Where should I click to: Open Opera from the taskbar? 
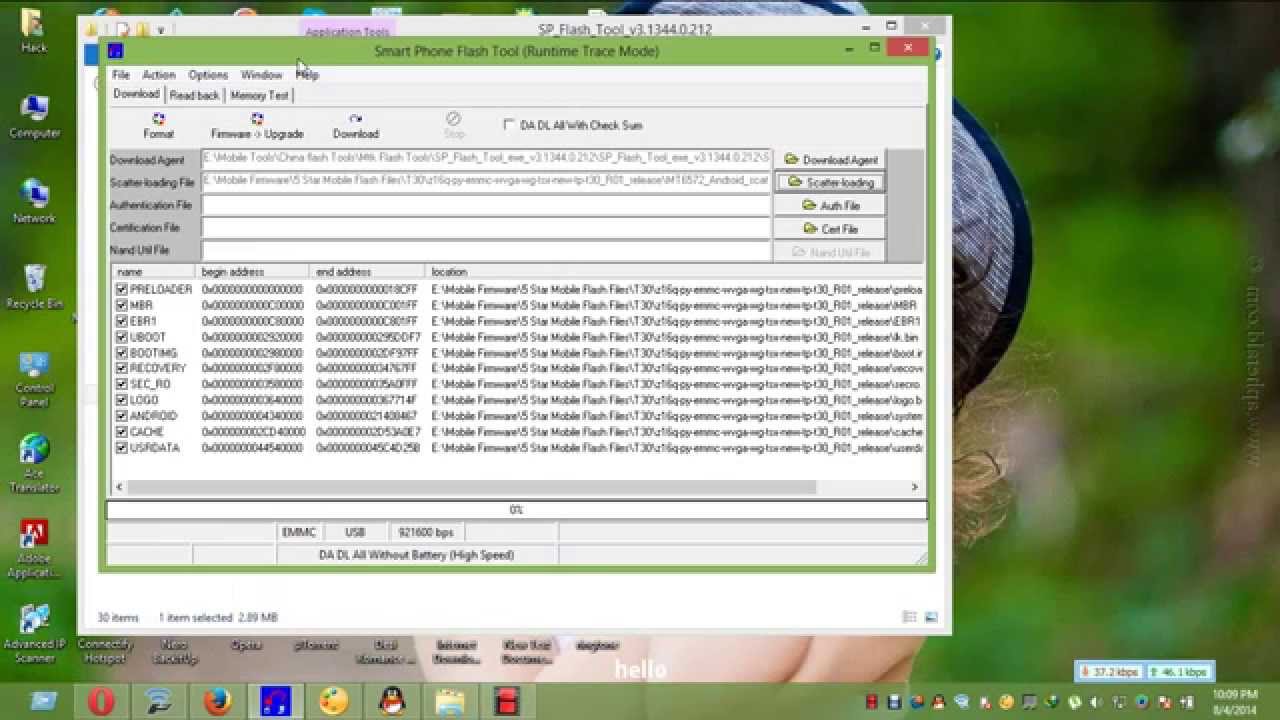(x=101, y=701)
